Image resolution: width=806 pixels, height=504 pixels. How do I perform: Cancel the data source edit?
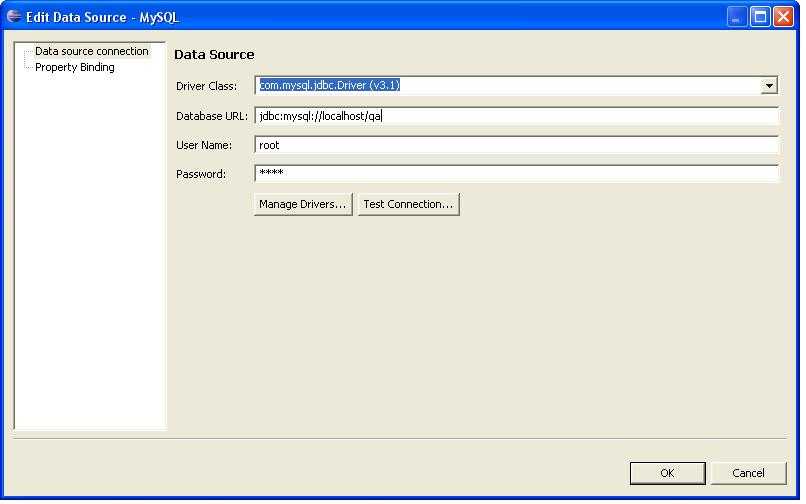(748, 473)
